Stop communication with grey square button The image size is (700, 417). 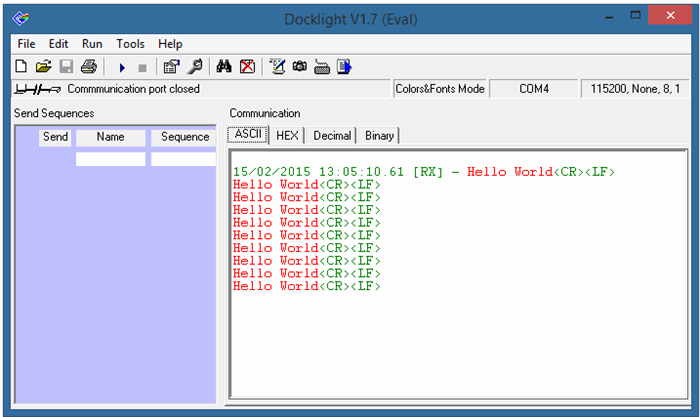142,68
